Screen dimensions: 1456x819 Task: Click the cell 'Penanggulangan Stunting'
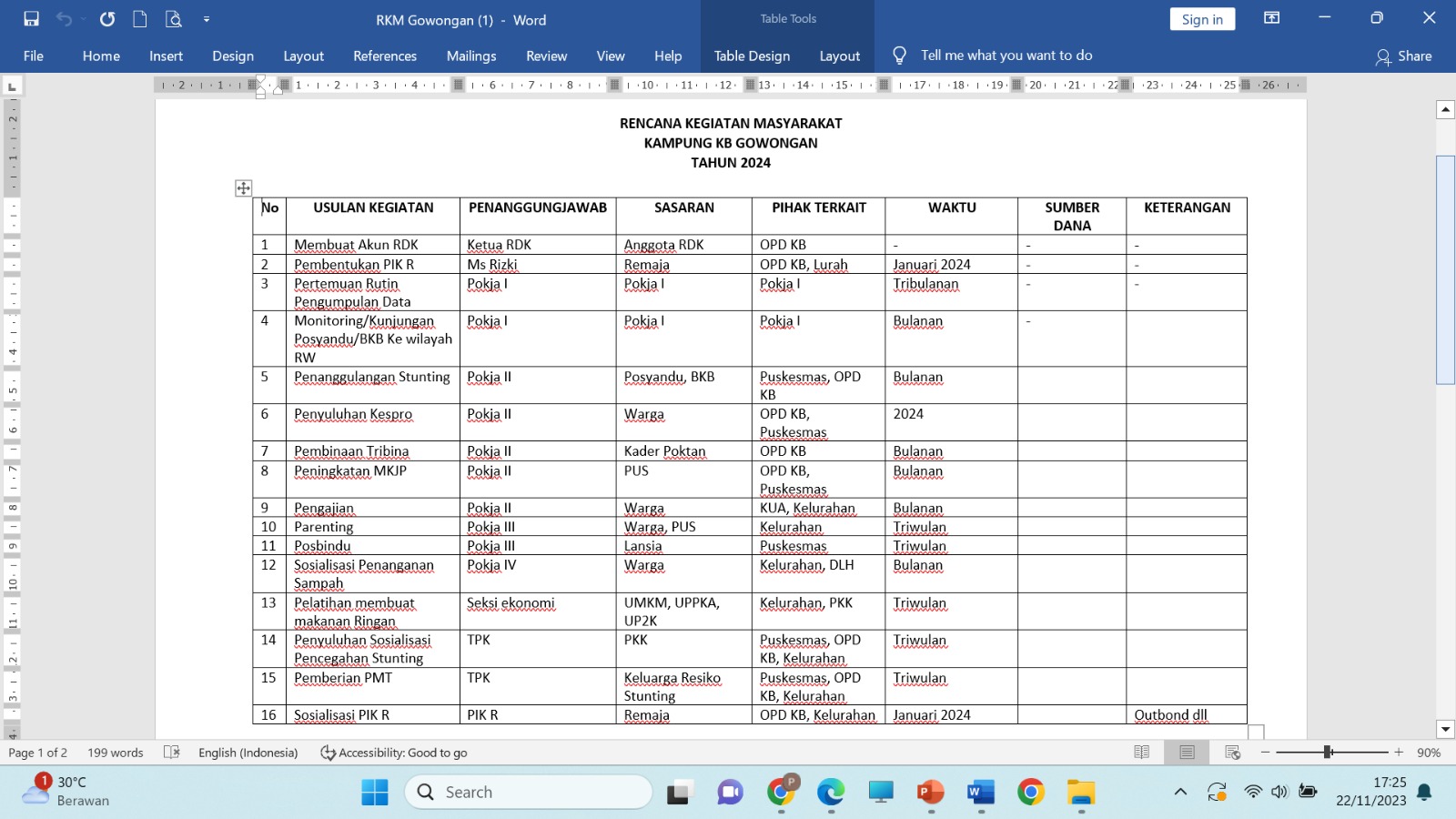[373, 385]
